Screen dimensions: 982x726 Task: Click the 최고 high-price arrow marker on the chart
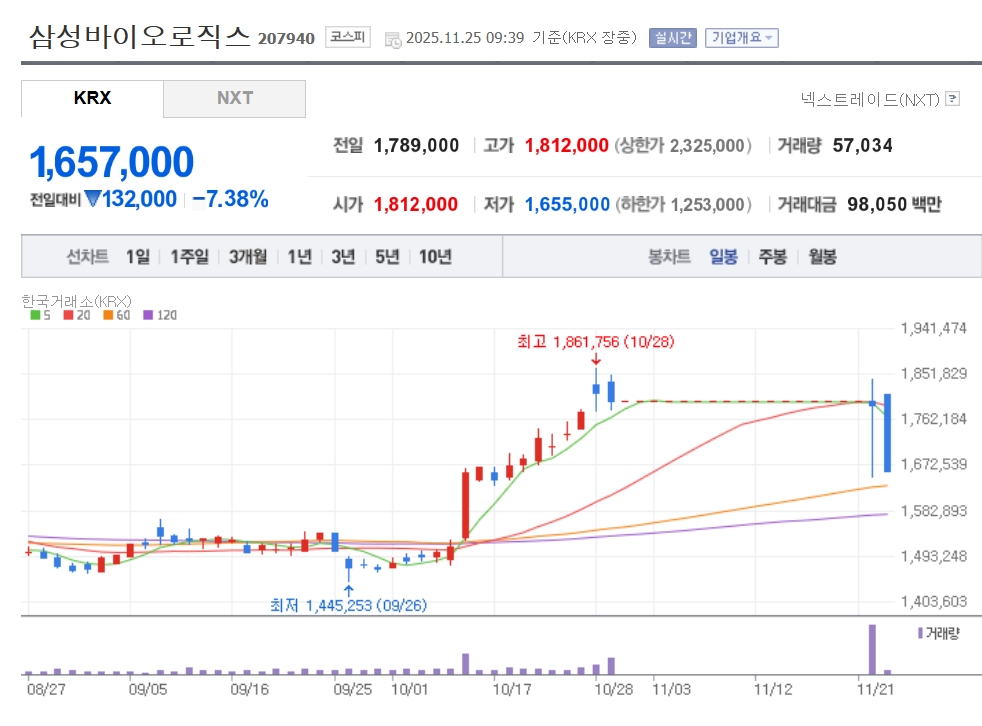click(x=596, y=359)
